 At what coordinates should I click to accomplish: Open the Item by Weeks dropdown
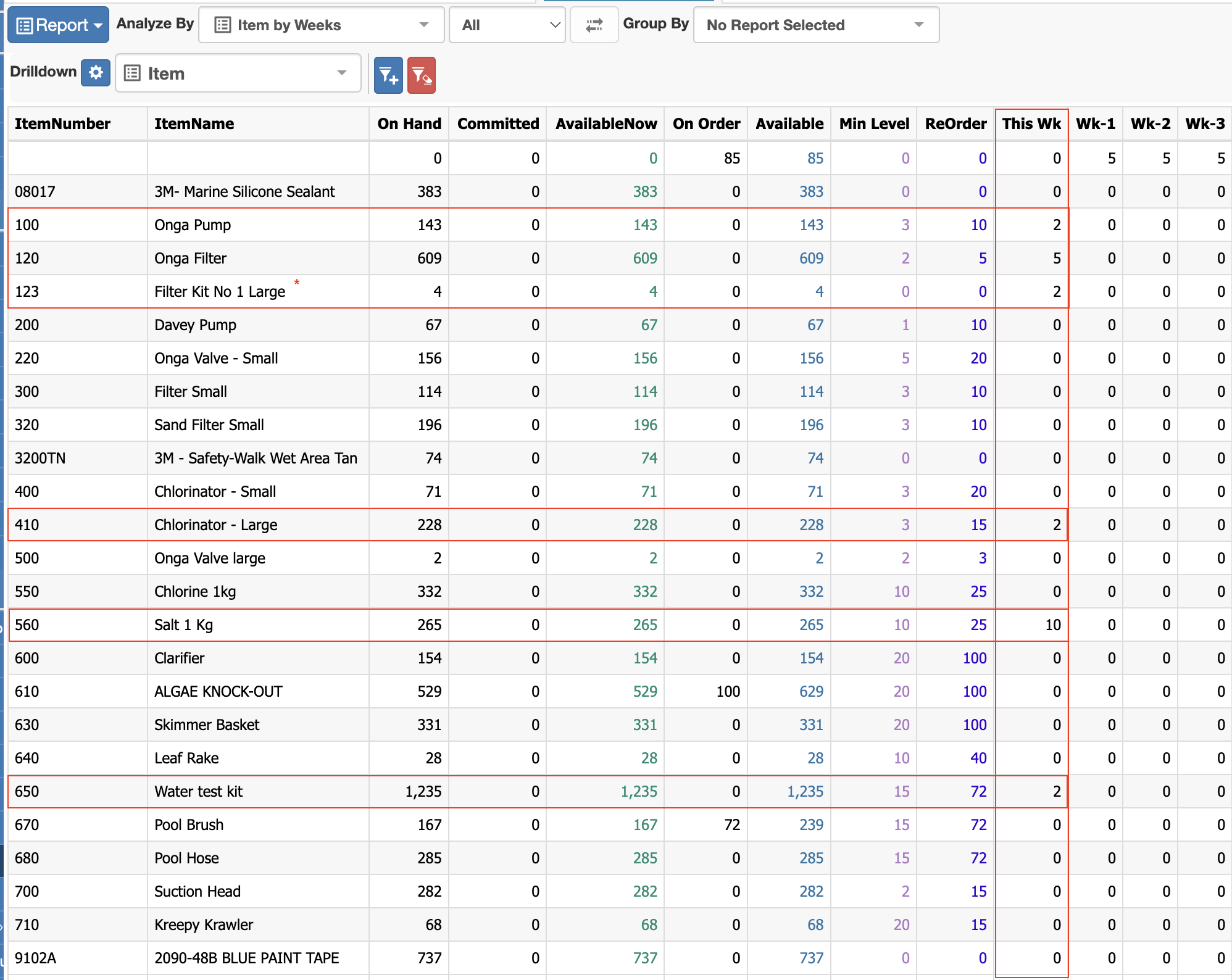(322, 25)
